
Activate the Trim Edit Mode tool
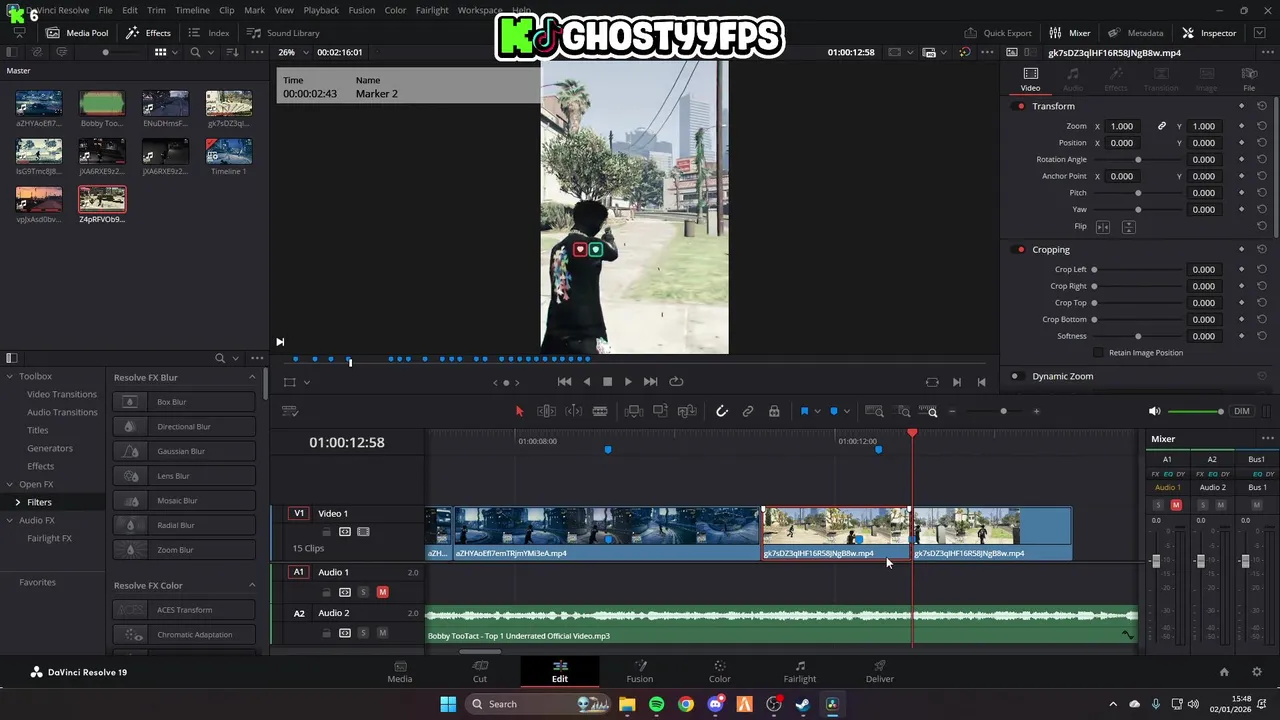coord(546,411)
